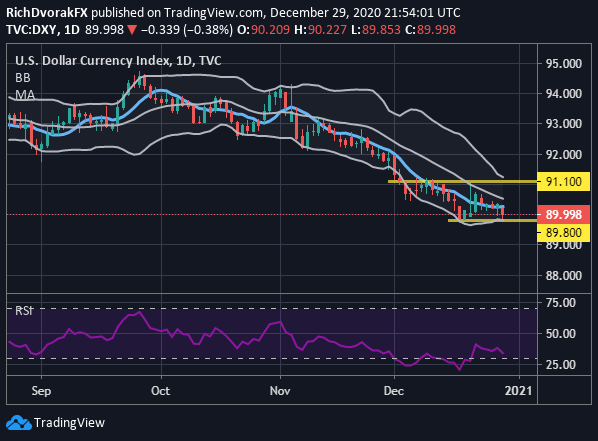Click the red down-arrow price change indicator
The height and width of the screenshot is (441, 598).
pyautogui.click(x=132, y=30)
